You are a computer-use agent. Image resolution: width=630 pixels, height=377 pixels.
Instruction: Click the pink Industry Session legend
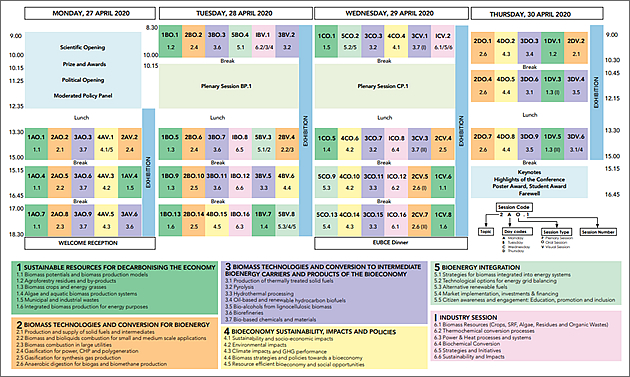tap(526, 336)
